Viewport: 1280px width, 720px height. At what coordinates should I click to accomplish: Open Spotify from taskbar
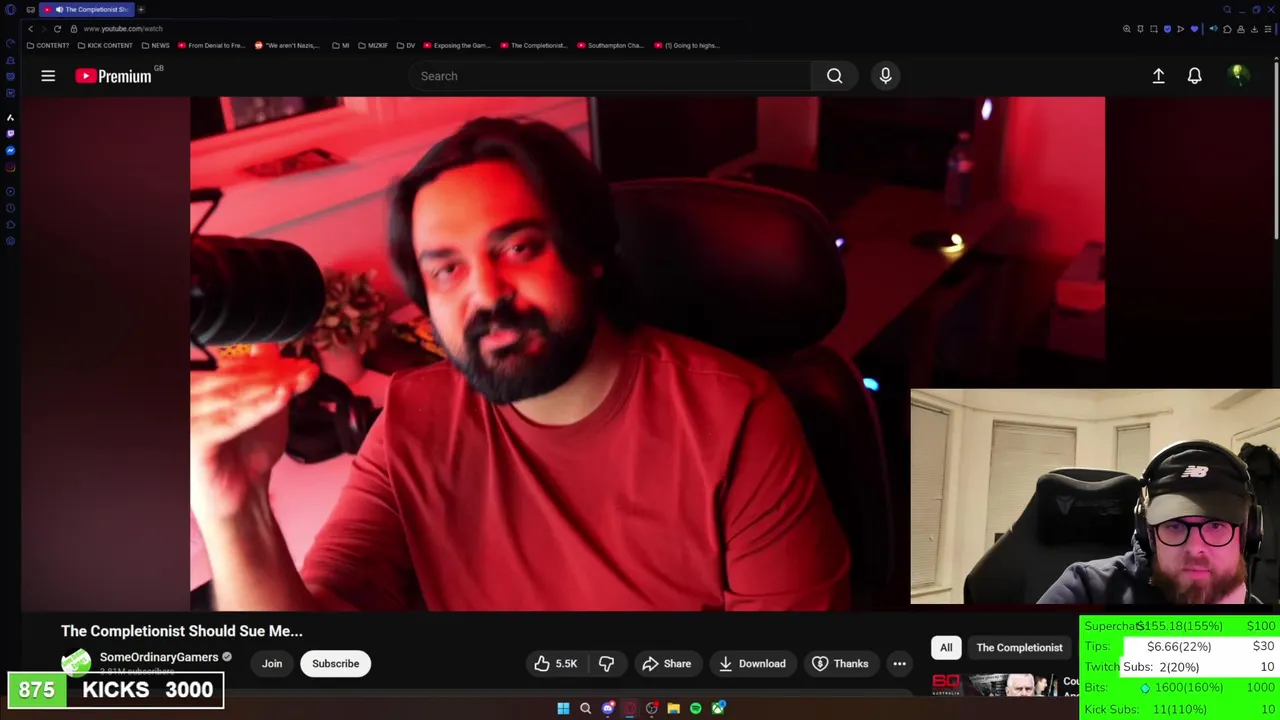click(695, 709)
